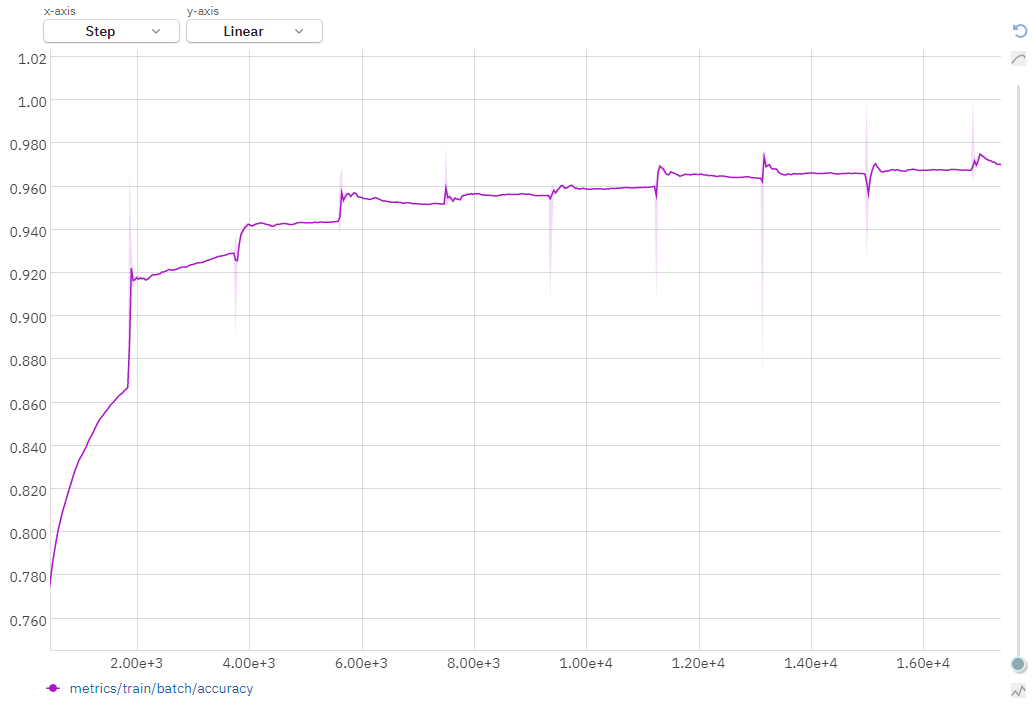1034x706 pixels.
Task: Select the smoothed curve icon on the right
Action: 1018,59
